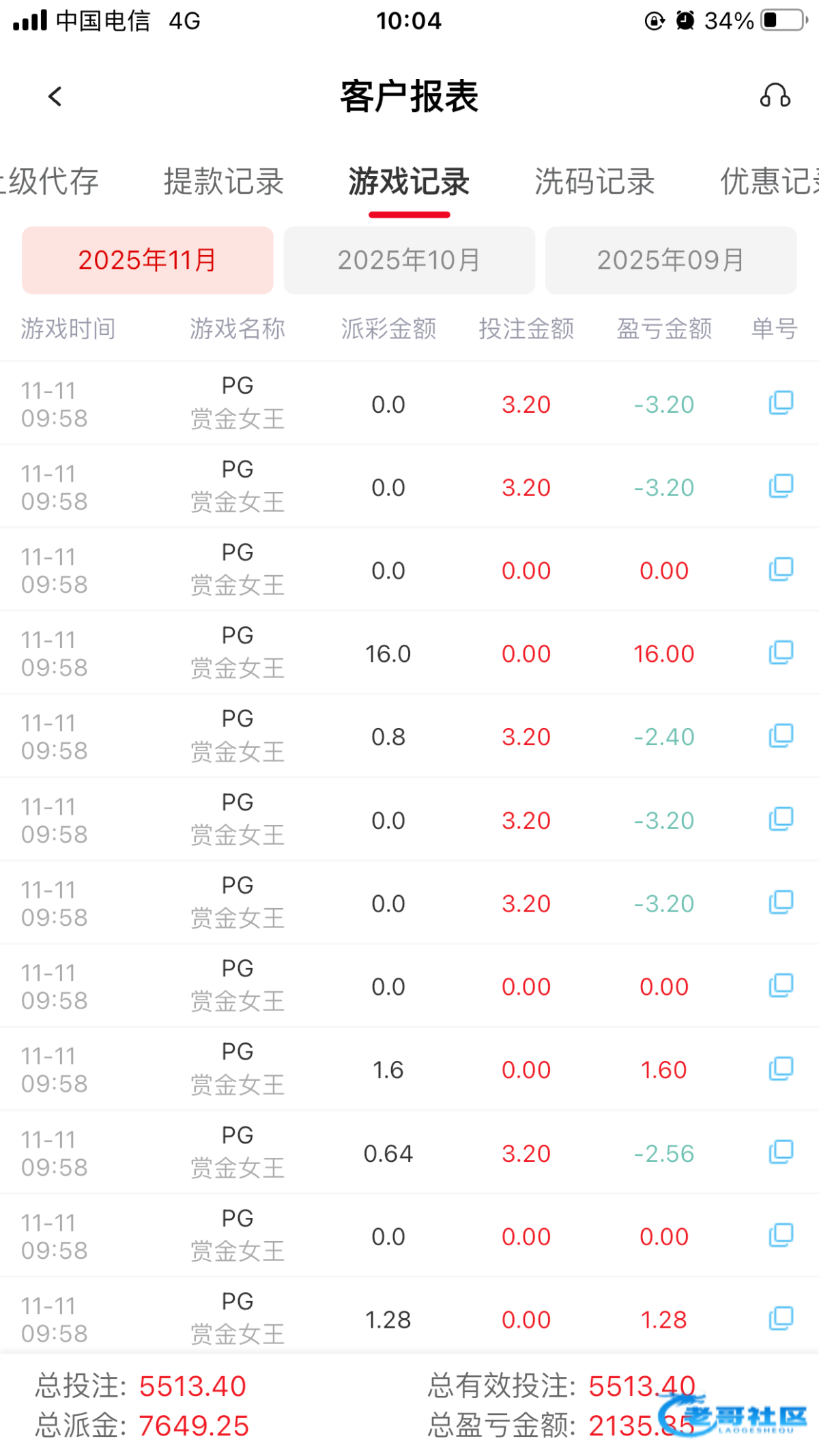Copy order number for 16.00 profit row
Image resolution: width=819 pixels, height=1456 pixels.
(x=781, y=653)
